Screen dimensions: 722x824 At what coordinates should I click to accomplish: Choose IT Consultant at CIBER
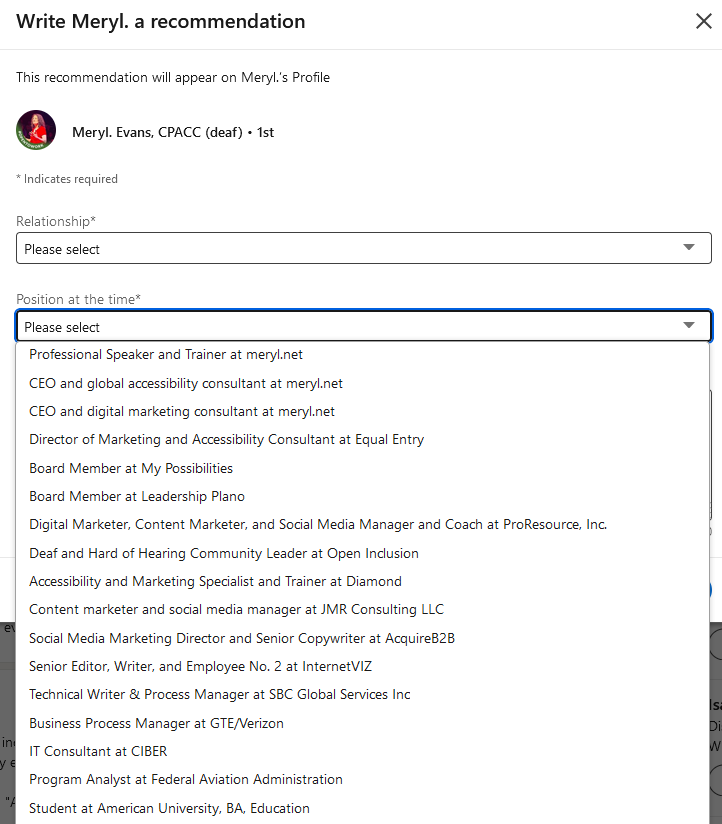(98, 751)
